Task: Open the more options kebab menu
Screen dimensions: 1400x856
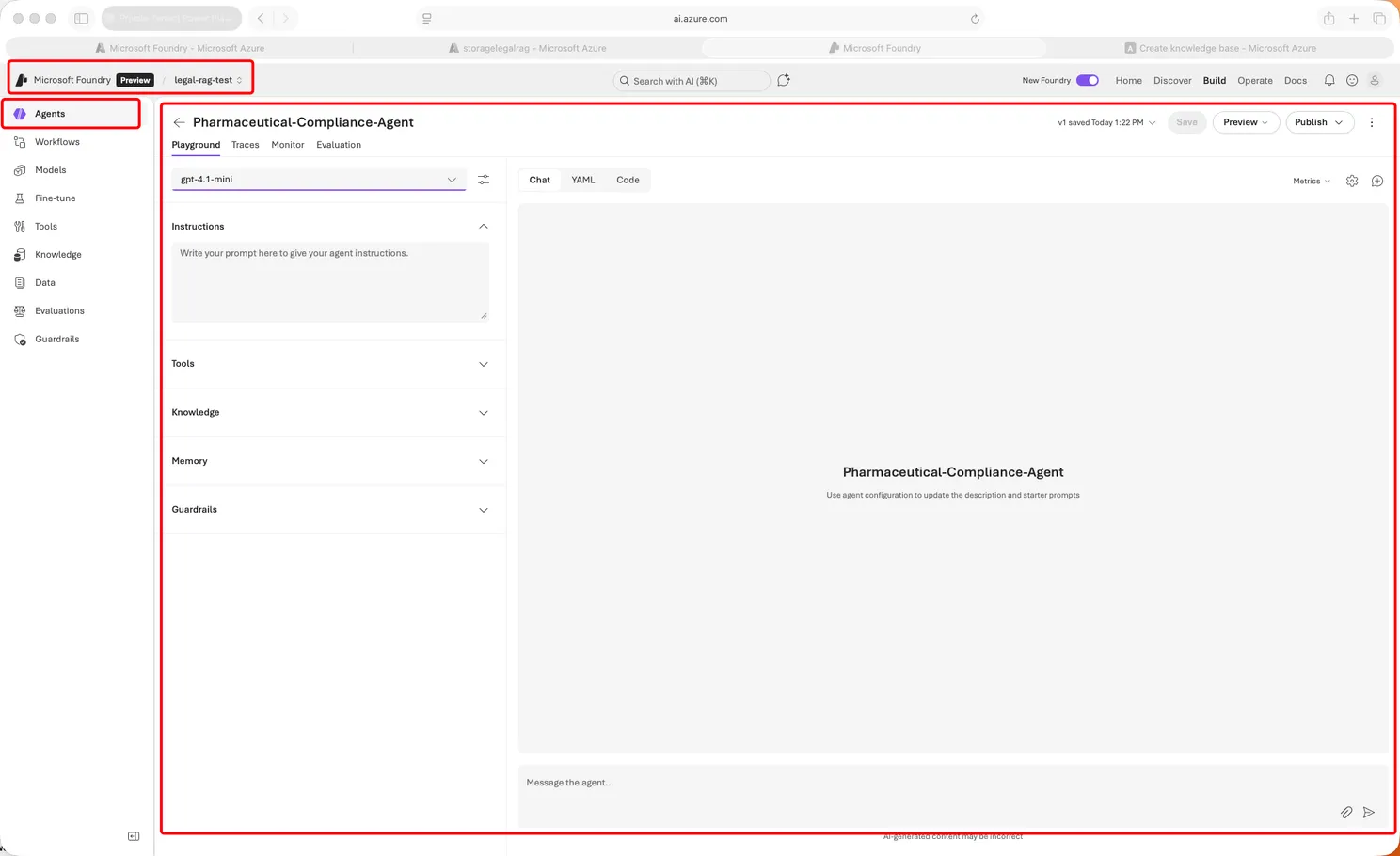Action: [x=1372, y=122]
